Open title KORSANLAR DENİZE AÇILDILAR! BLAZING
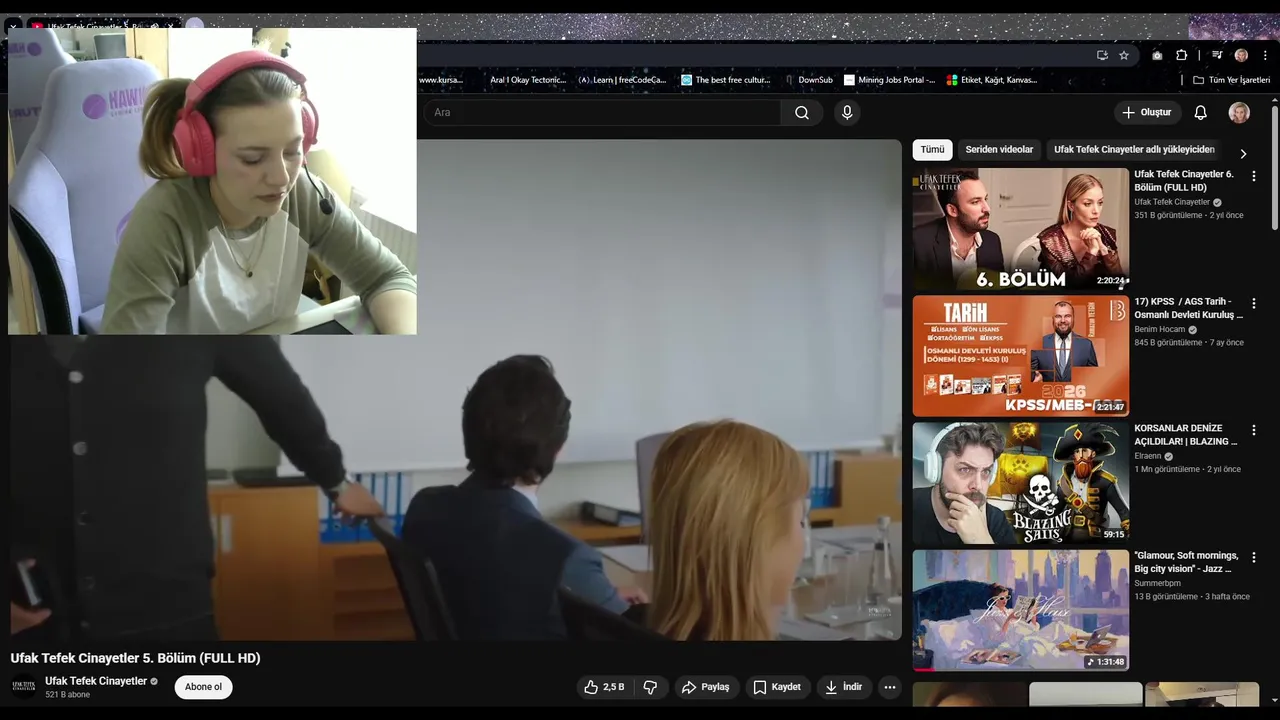1280x720 pixels. pos(1185,435)
